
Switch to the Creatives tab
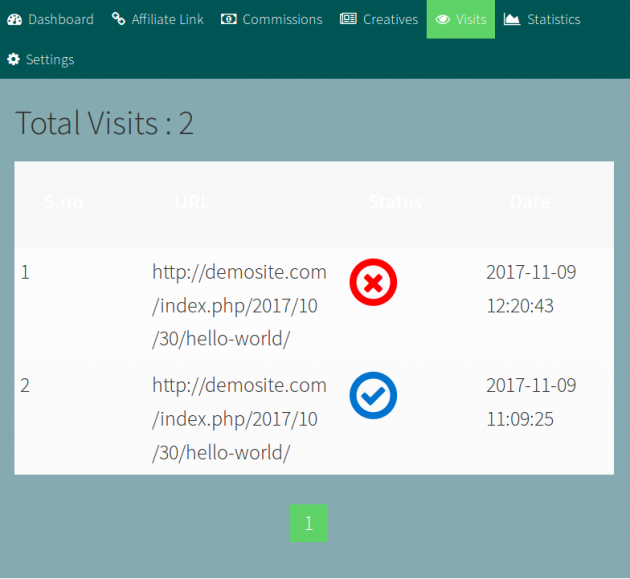click(379, 19)
